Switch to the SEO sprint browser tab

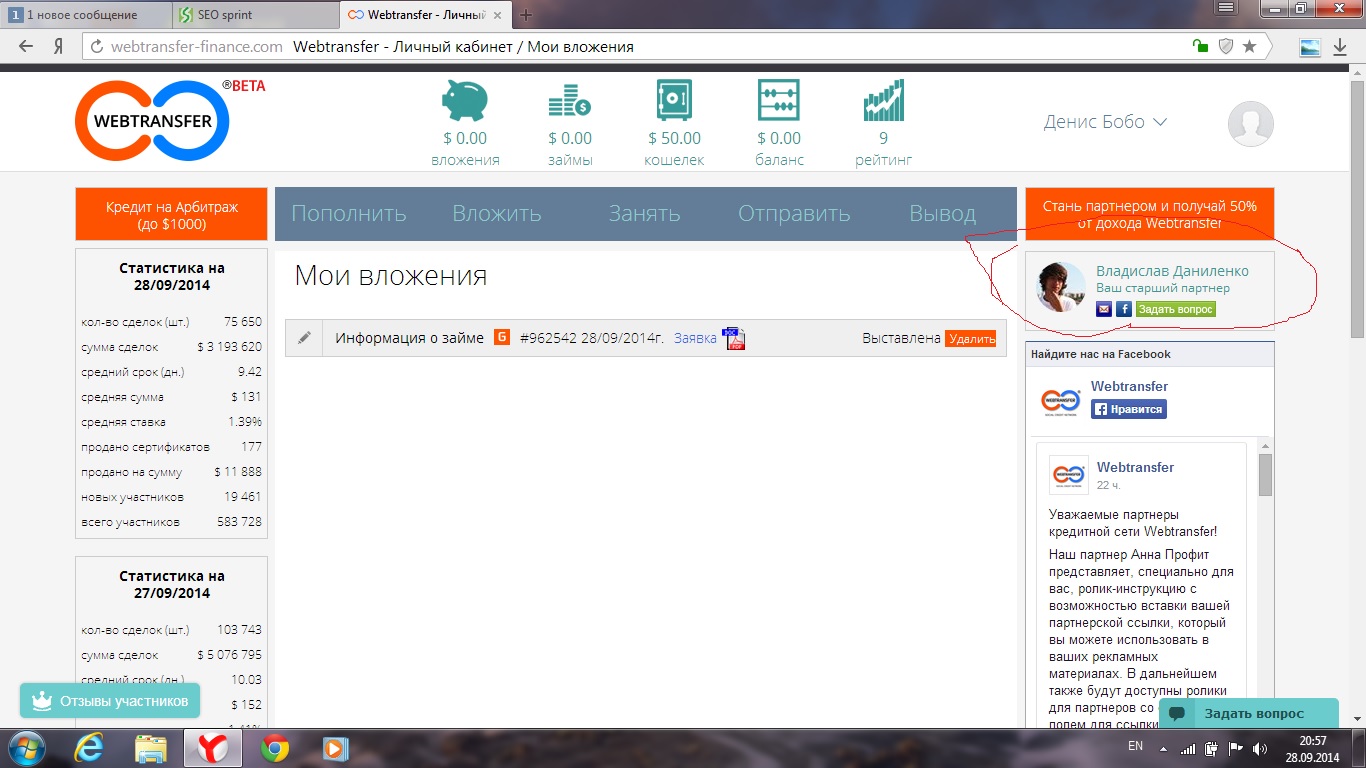254,14
